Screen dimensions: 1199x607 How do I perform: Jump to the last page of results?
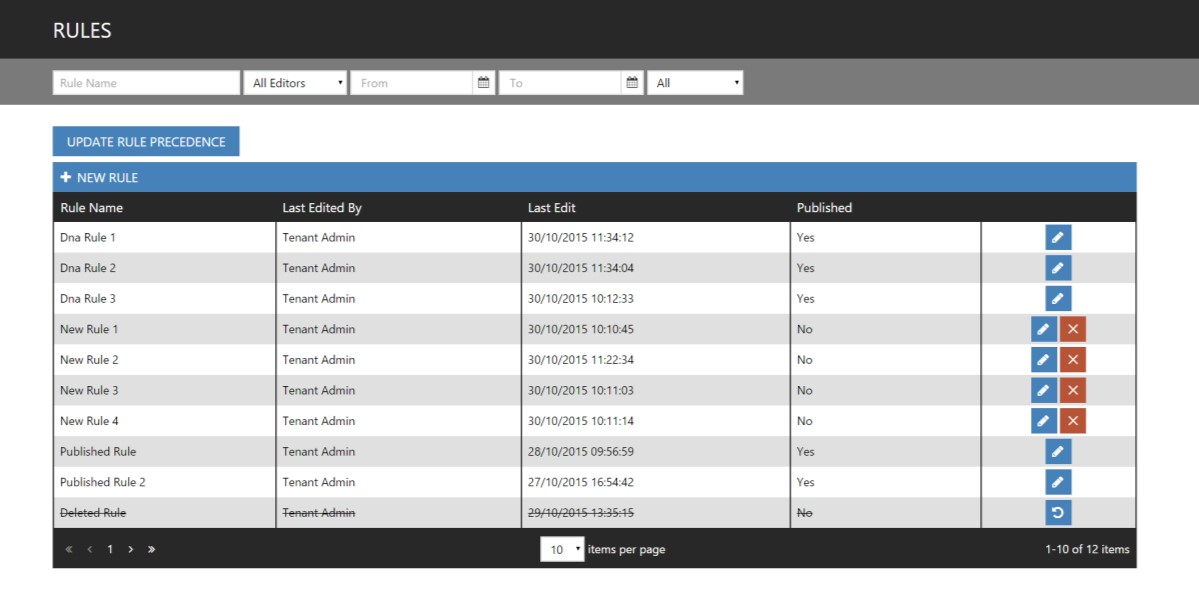pos(152,549)
